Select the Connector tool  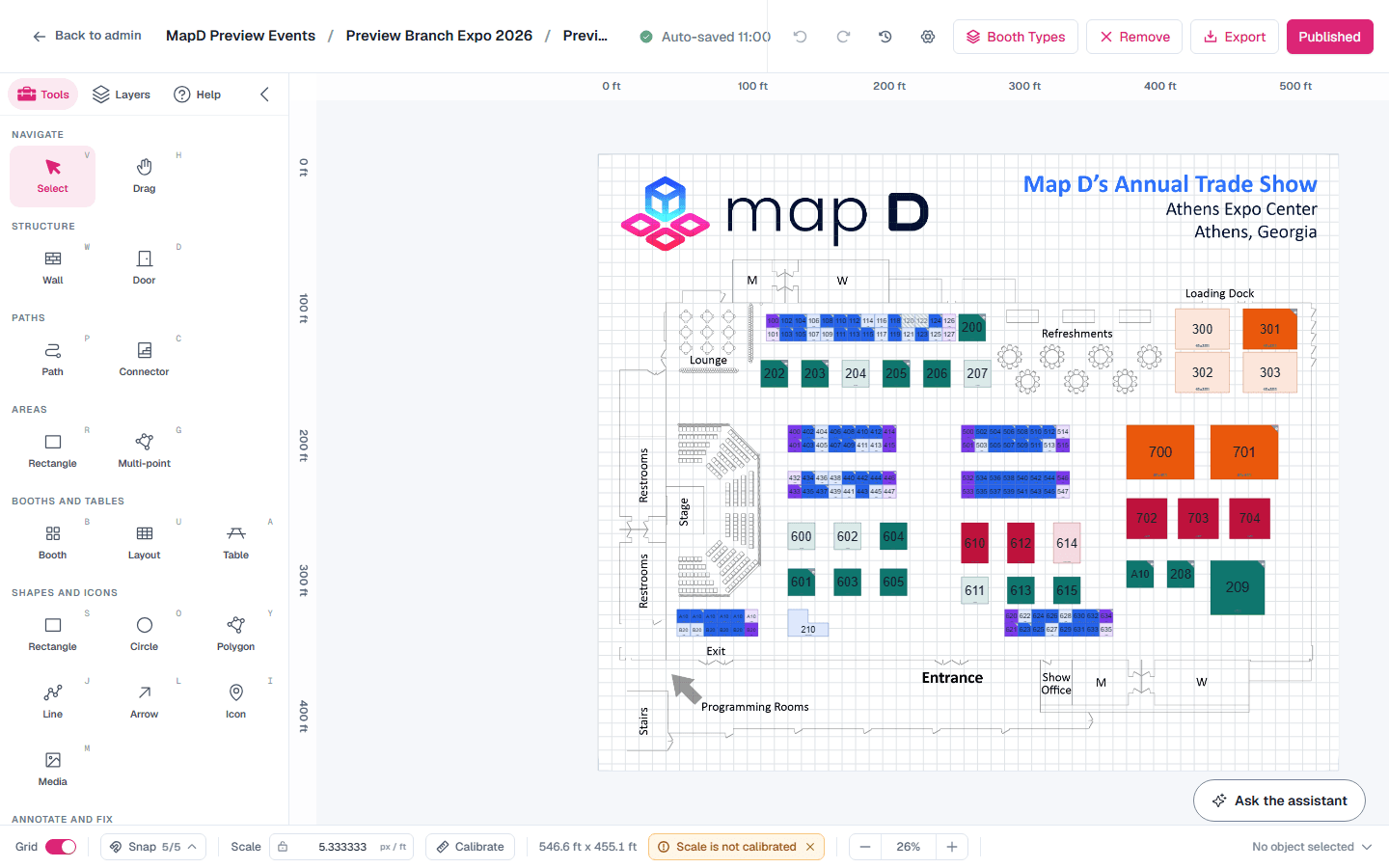[x=144, y=359]
